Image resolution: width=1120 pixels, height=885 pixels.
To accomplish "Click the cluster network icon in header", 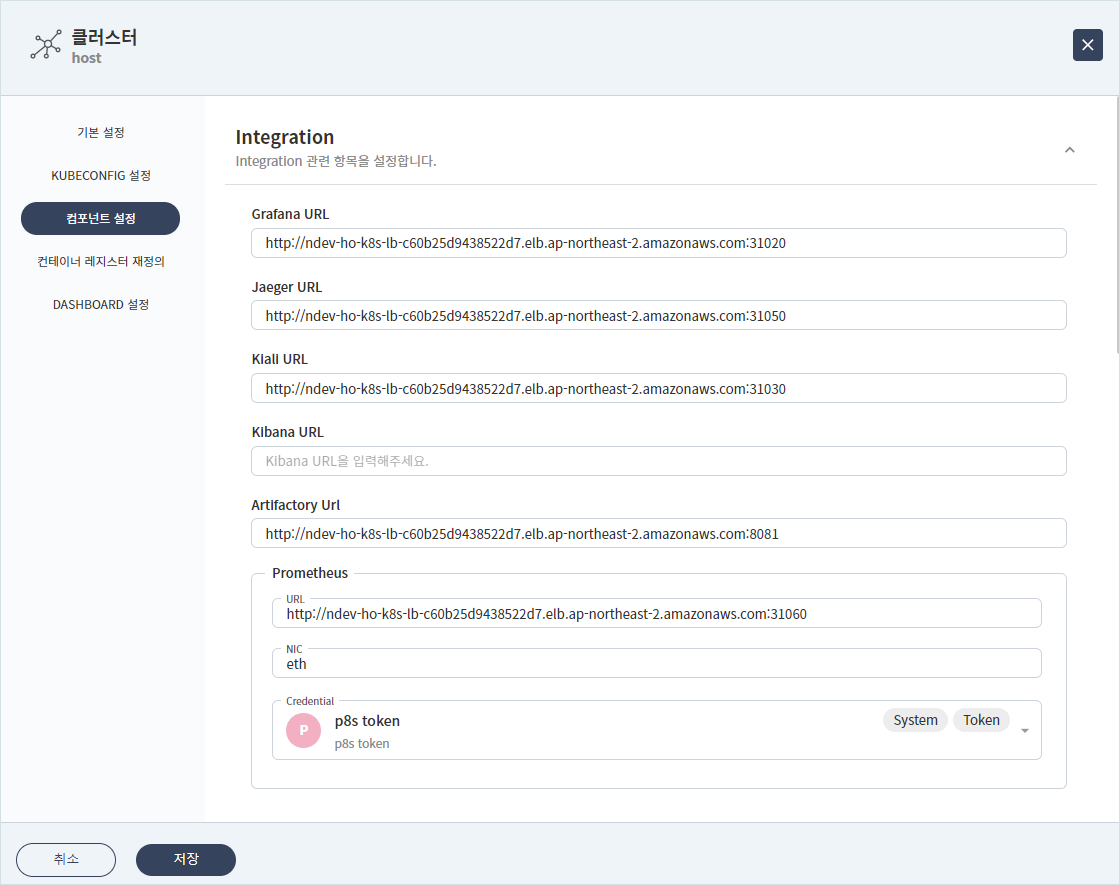I will coord(46,45).
